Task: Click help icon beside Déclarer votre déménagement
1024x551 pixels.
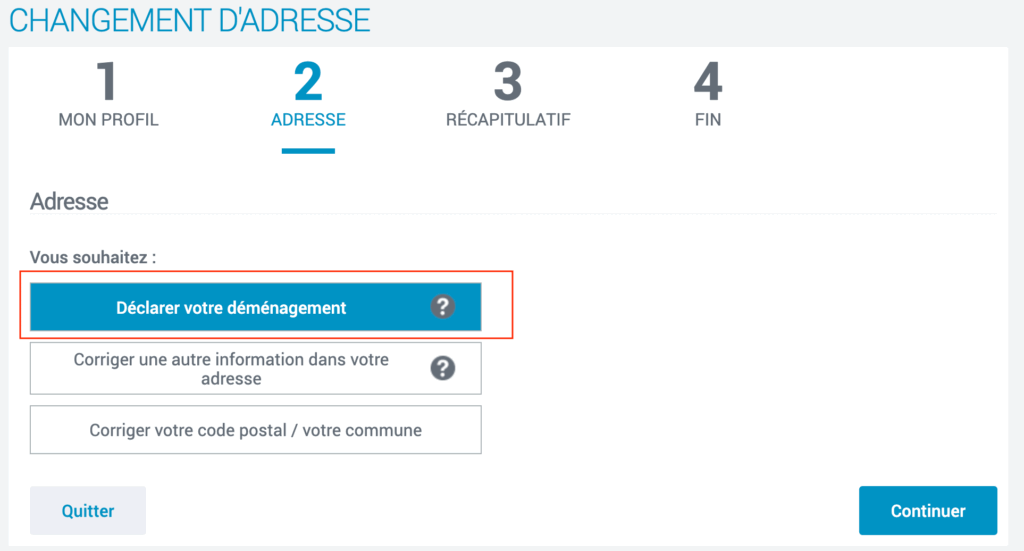Action: (442, 307)
